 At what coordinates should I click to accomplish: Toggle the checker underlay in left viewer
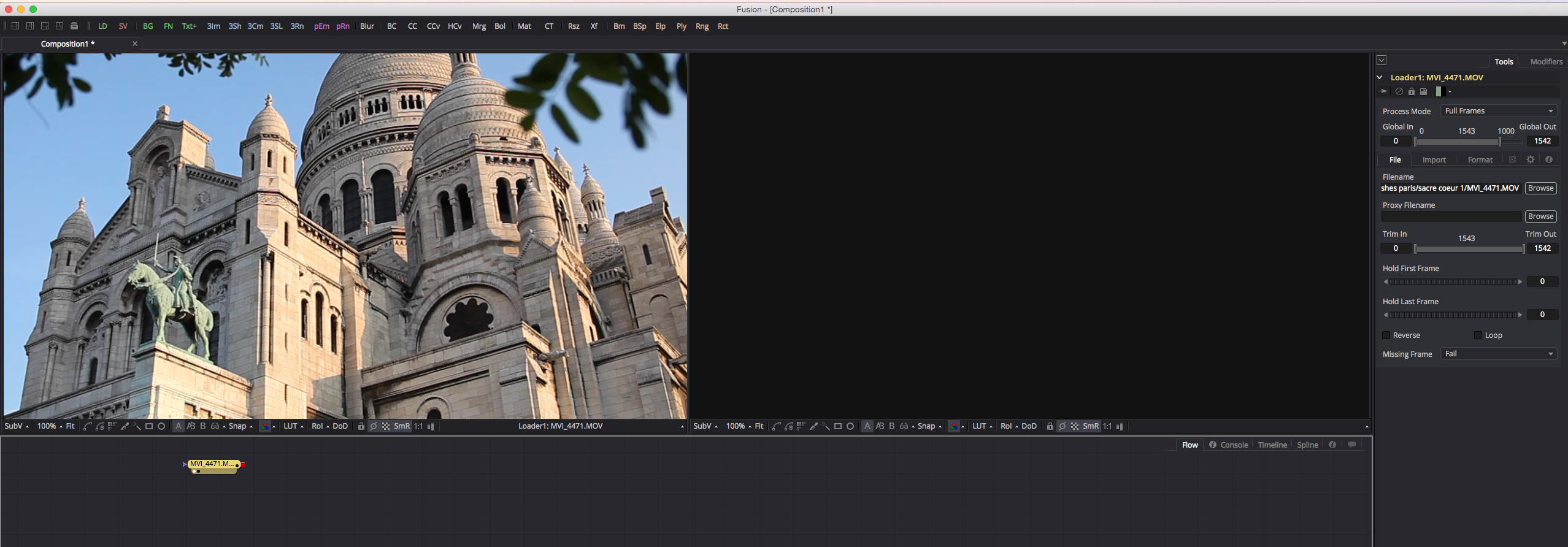coord(386,426)
